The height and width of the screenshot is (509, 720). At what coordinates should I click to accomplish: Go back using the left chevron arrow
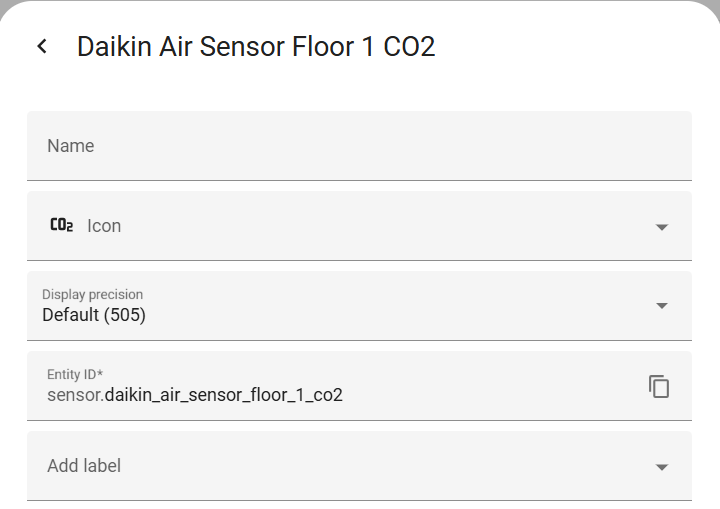pos(42,46)
